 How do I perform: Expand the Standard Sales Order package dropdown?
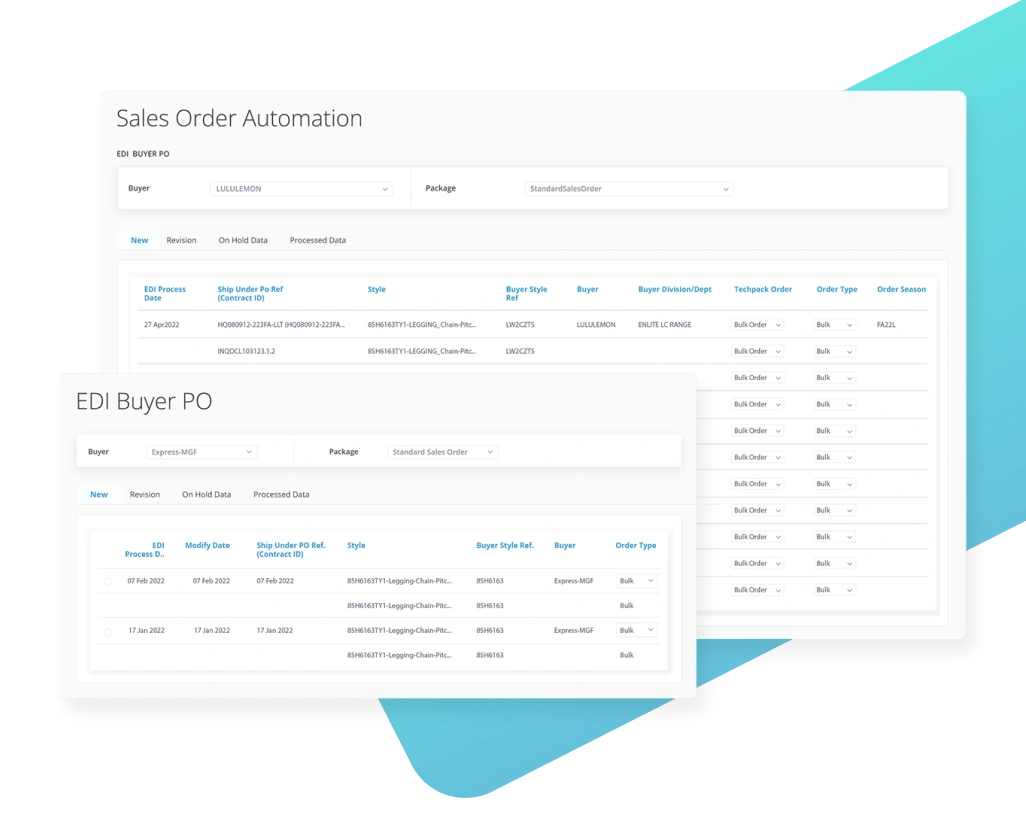[442, 452]
